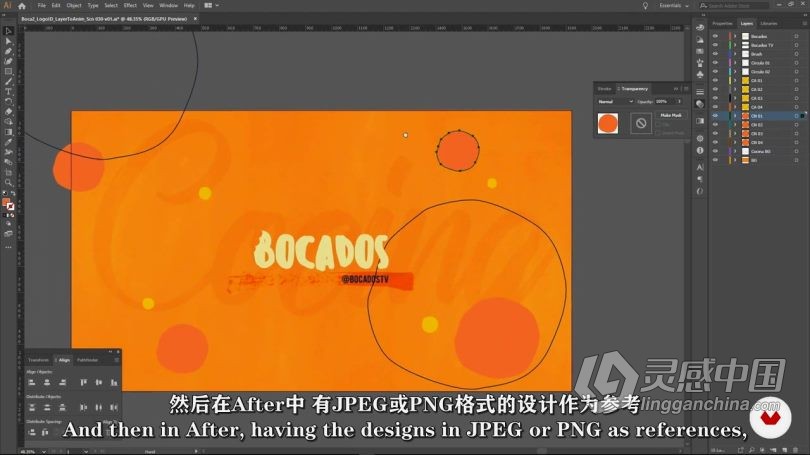810x455 pixels.
Task: Expand the CN 01 layer contents
Action: click(x=735, y=116)
